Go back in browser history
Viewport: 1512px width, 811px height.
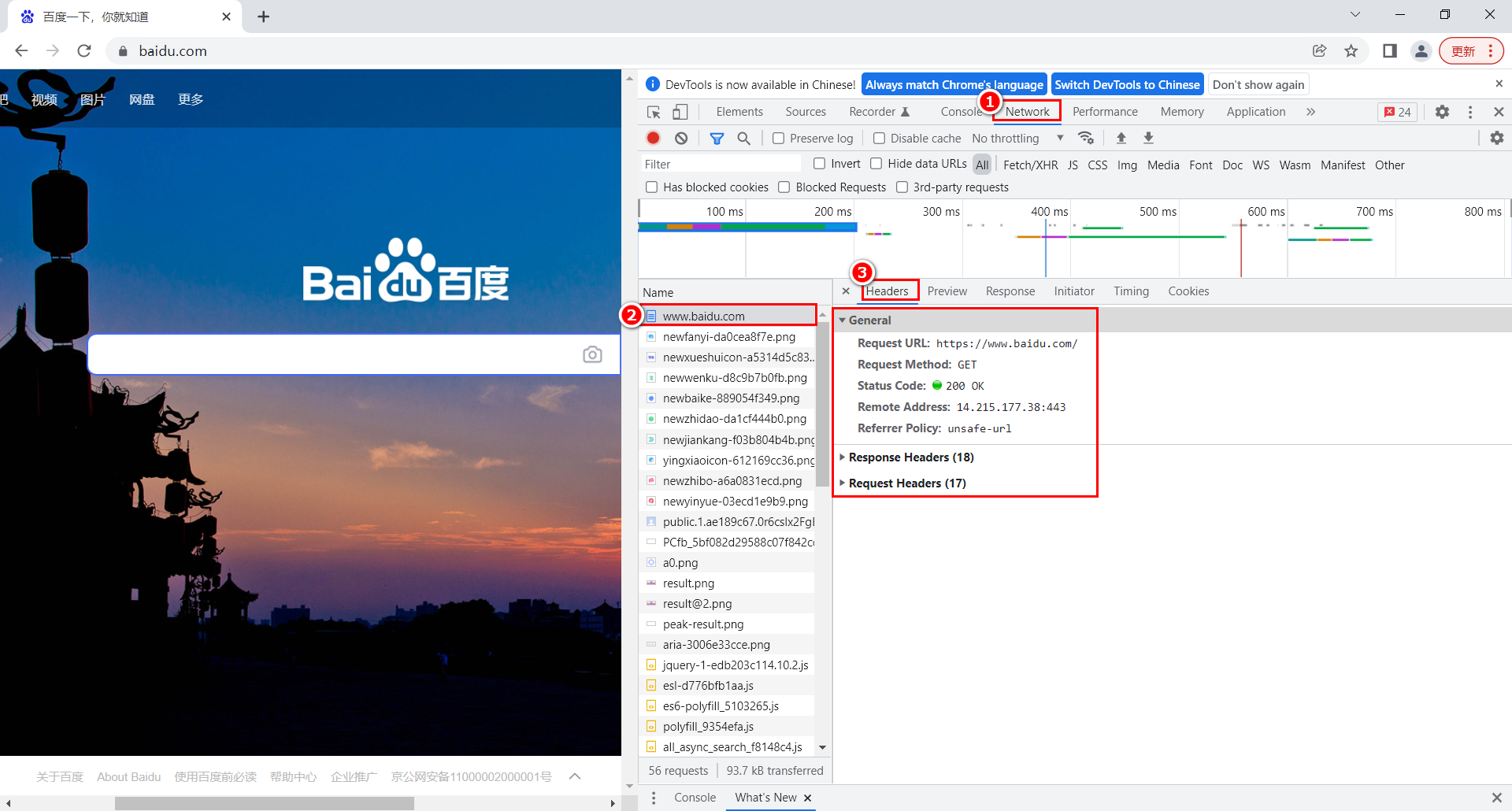(21, 50)
